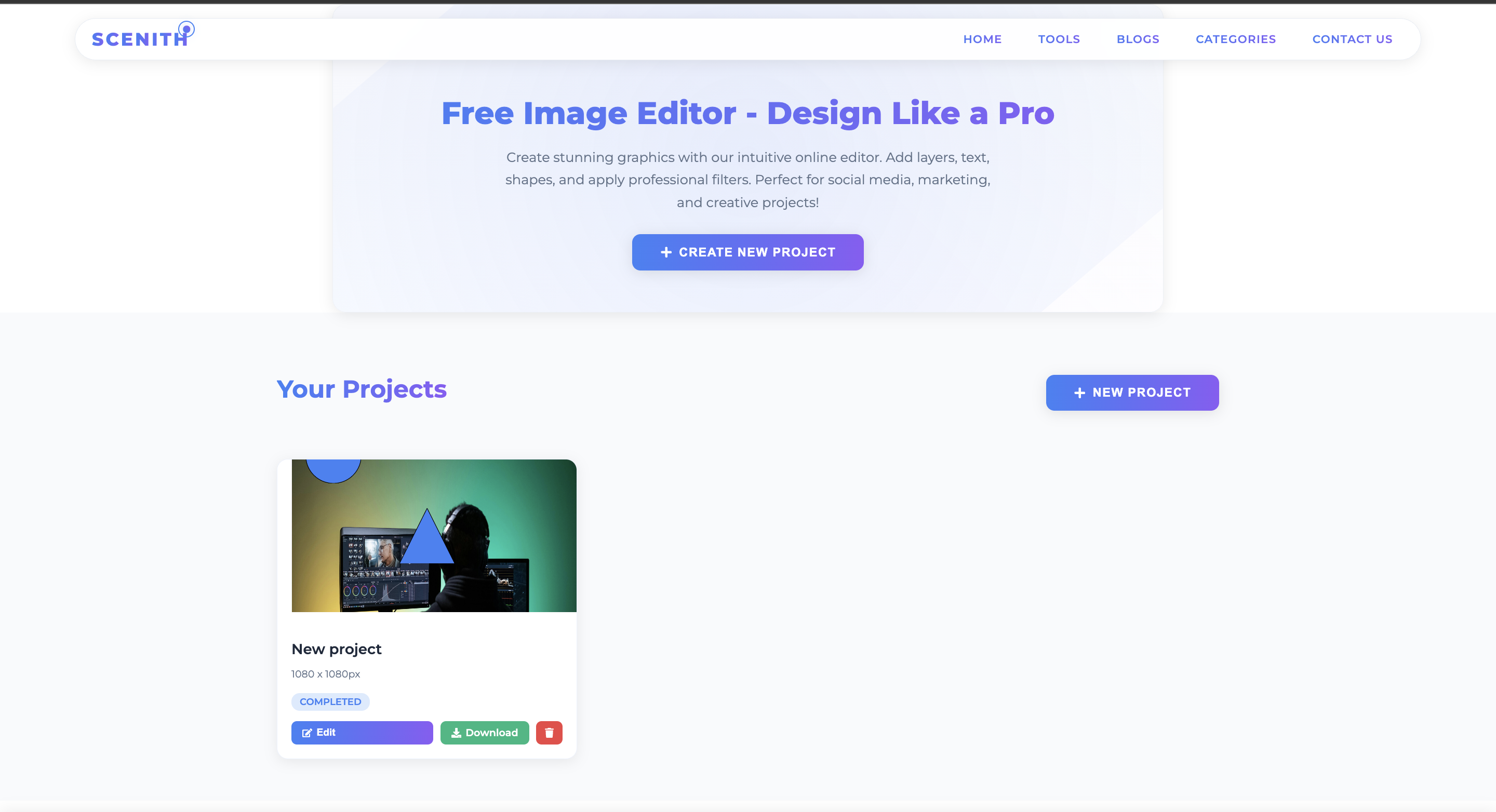Go to Blogs in navigation

point(1137,39)
